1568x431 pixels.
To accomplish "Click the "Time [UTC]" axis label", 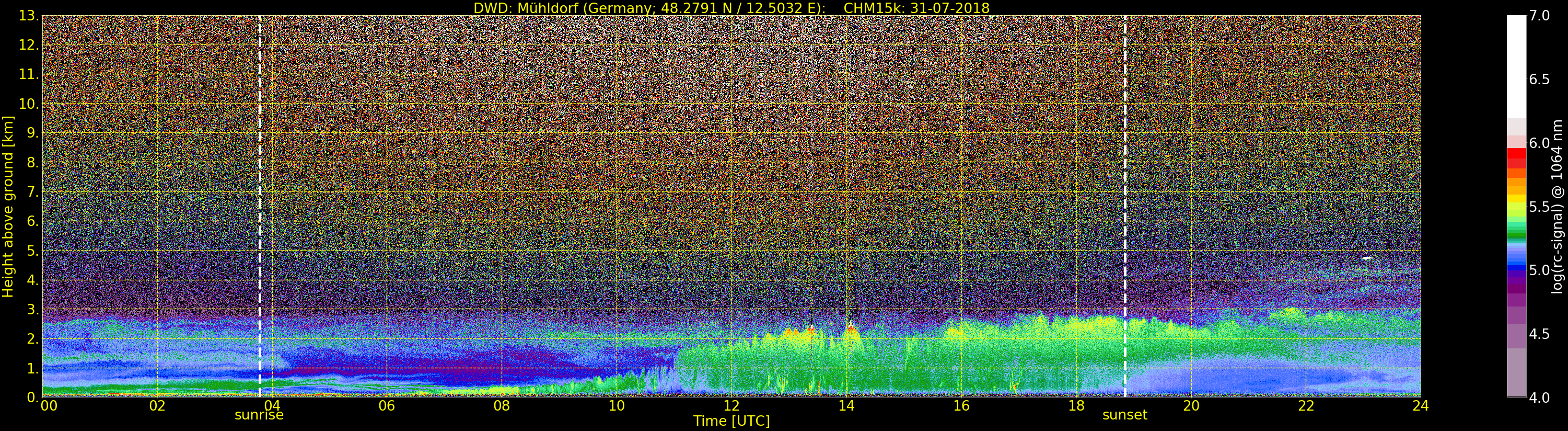I will 731,421.
